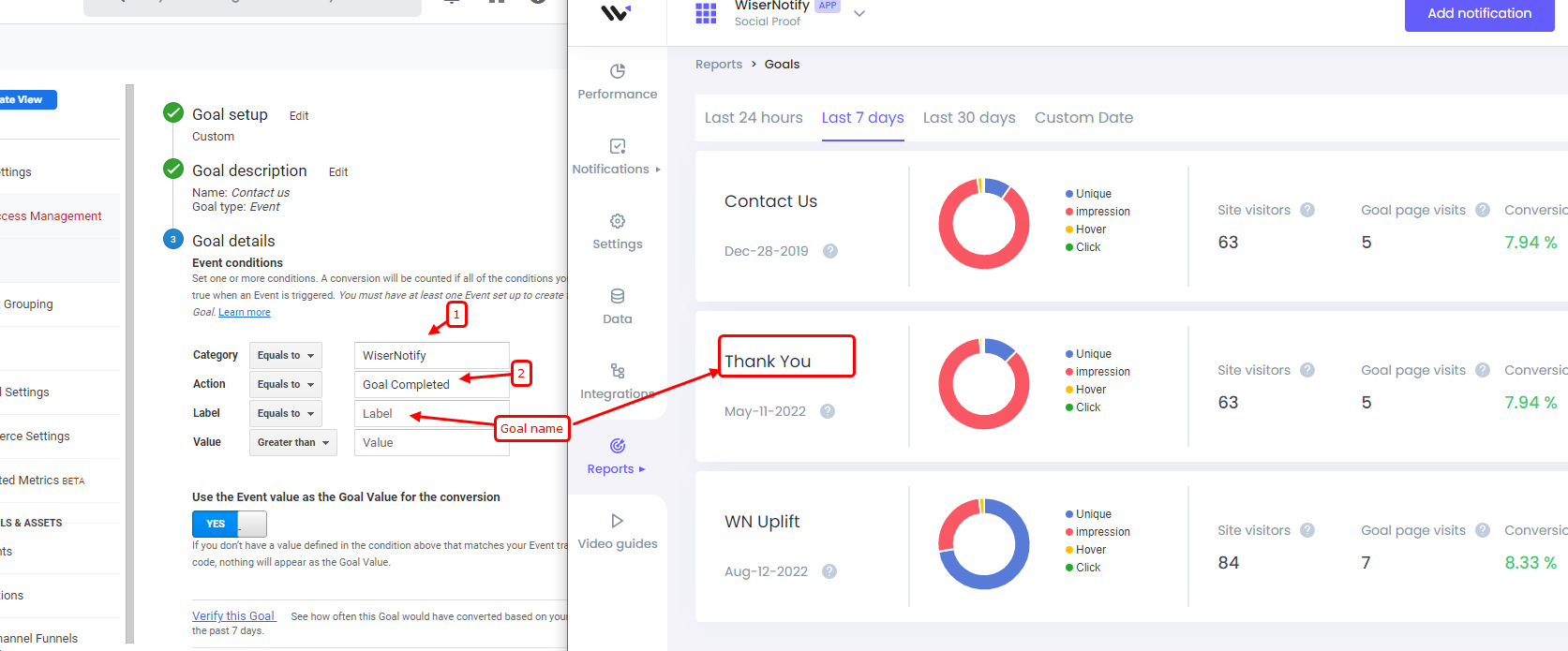Open Category Equals to dropdown

pyautogui.click(x=286, y=356)
